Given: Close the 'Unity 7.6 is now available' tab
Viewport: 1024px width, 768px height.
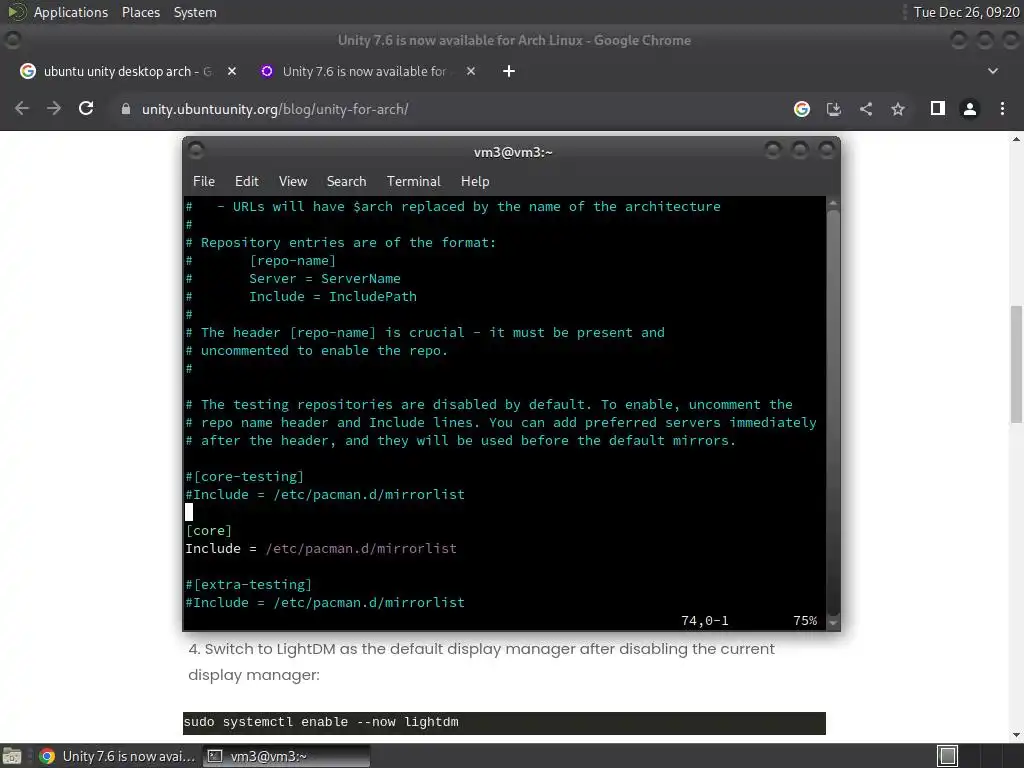Looking at the screenshot, I should tap(471, 71).
